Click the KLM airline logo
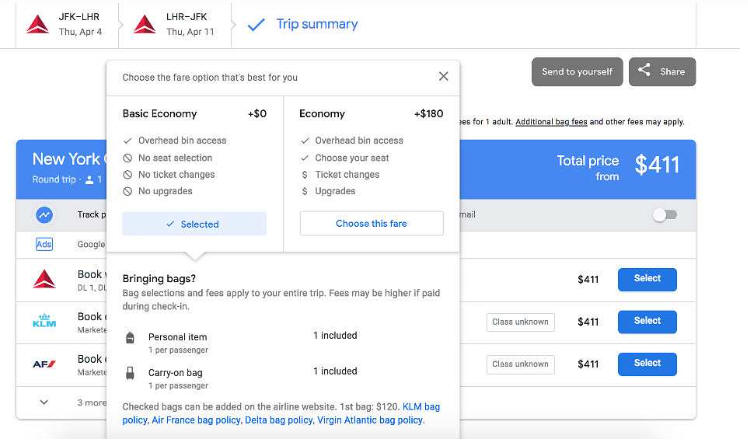The image size is (748, 441). tap(44, 321)
